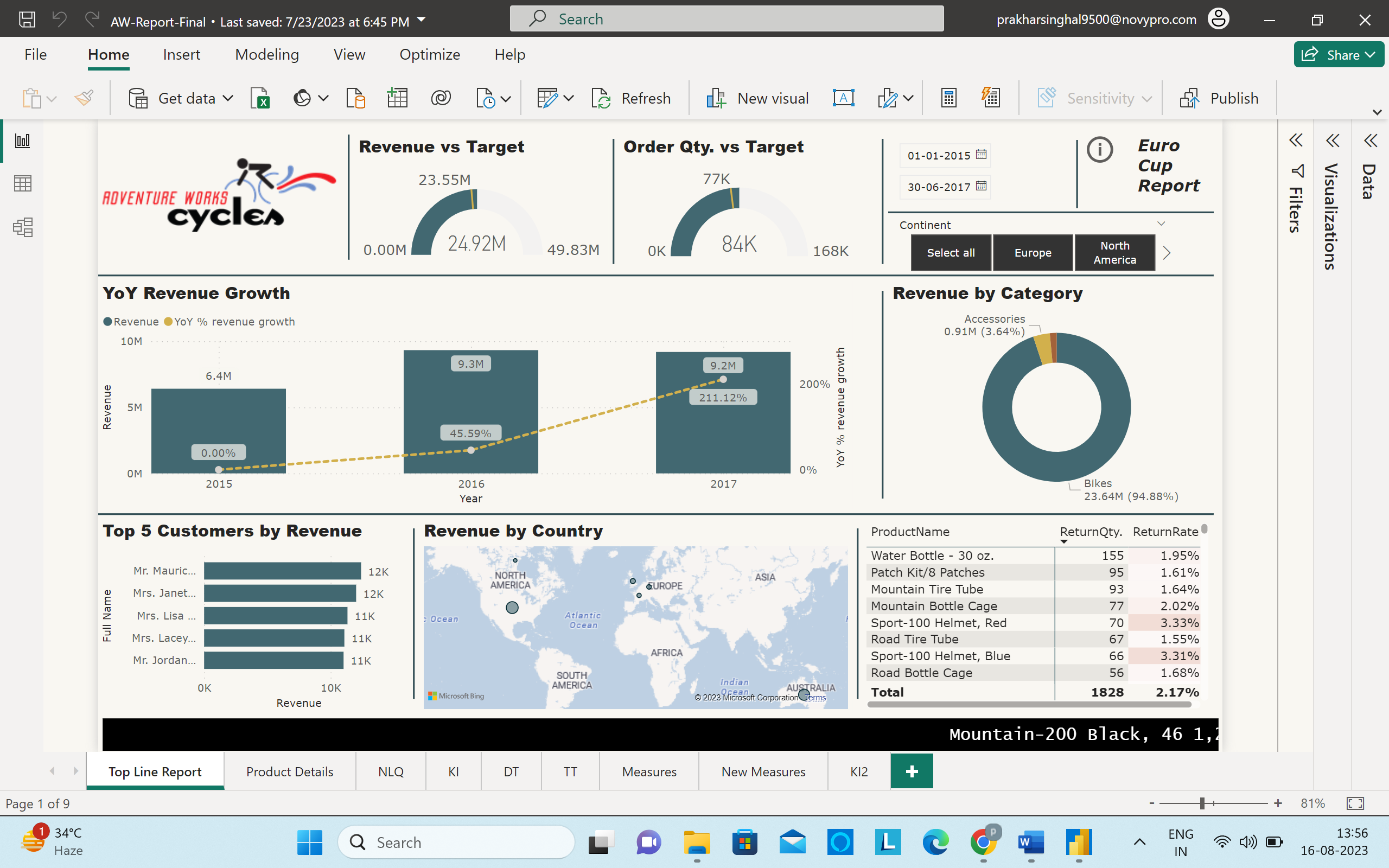
Task: Click the Refresh button in ribbon
Action: pyautogui.click(x=632, y=98)
